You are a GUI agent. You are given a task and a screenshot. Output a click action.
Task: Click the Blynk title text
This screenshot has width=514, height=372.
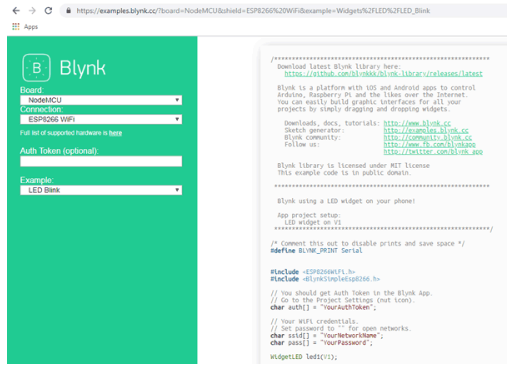pyautogui.click(x=83, y=68)
